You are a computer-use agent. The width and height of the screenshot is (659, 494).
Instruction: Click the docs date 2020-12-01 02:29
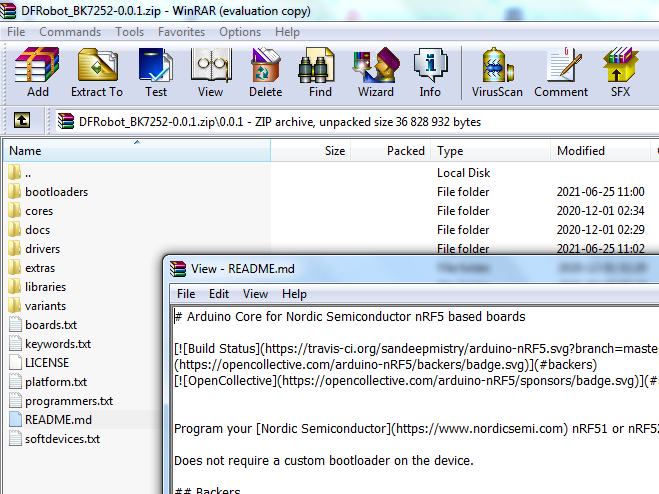600,230
